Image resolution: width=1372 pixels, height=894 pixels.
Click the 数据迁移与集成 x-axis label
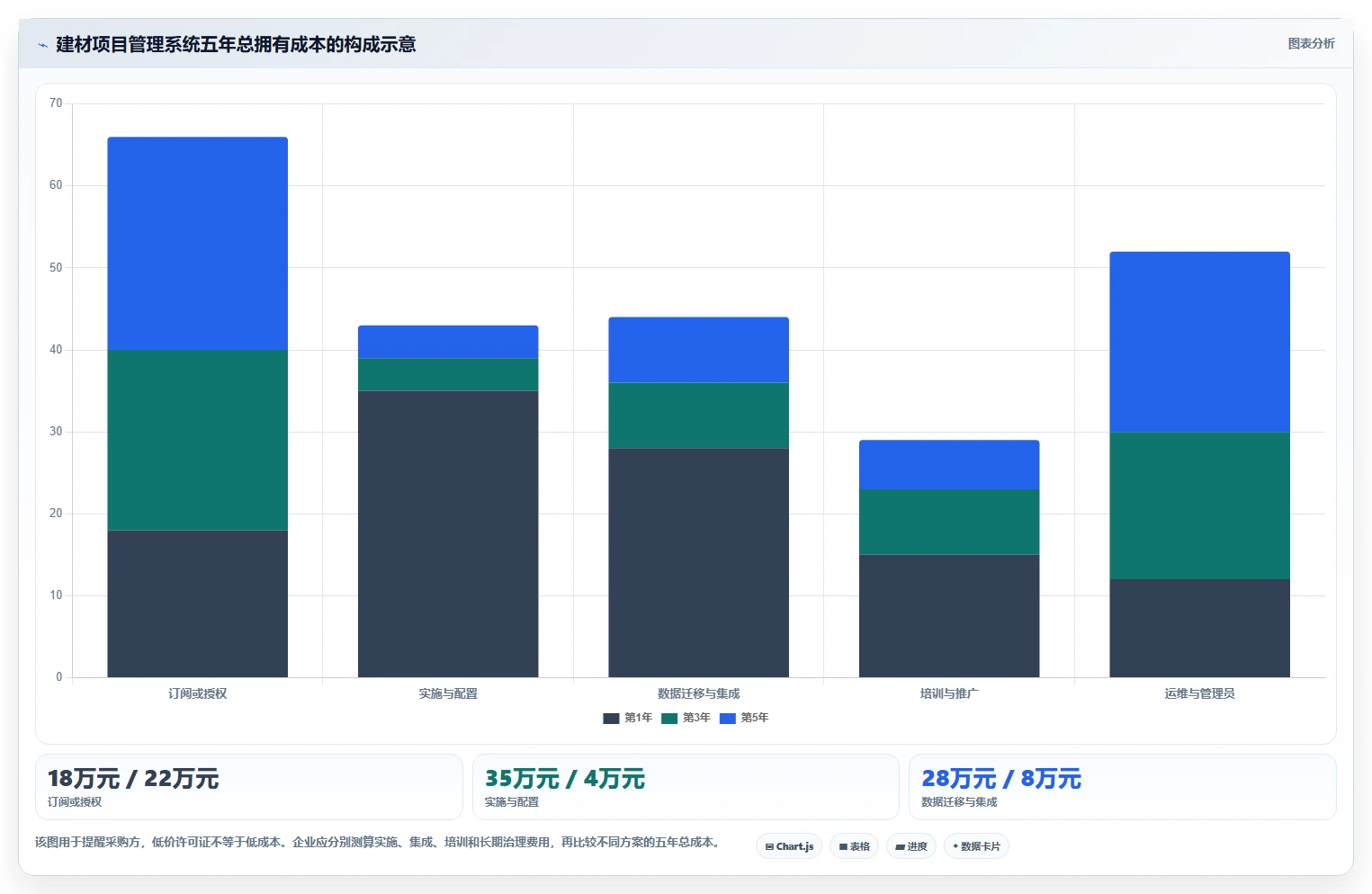pos(698,693)
